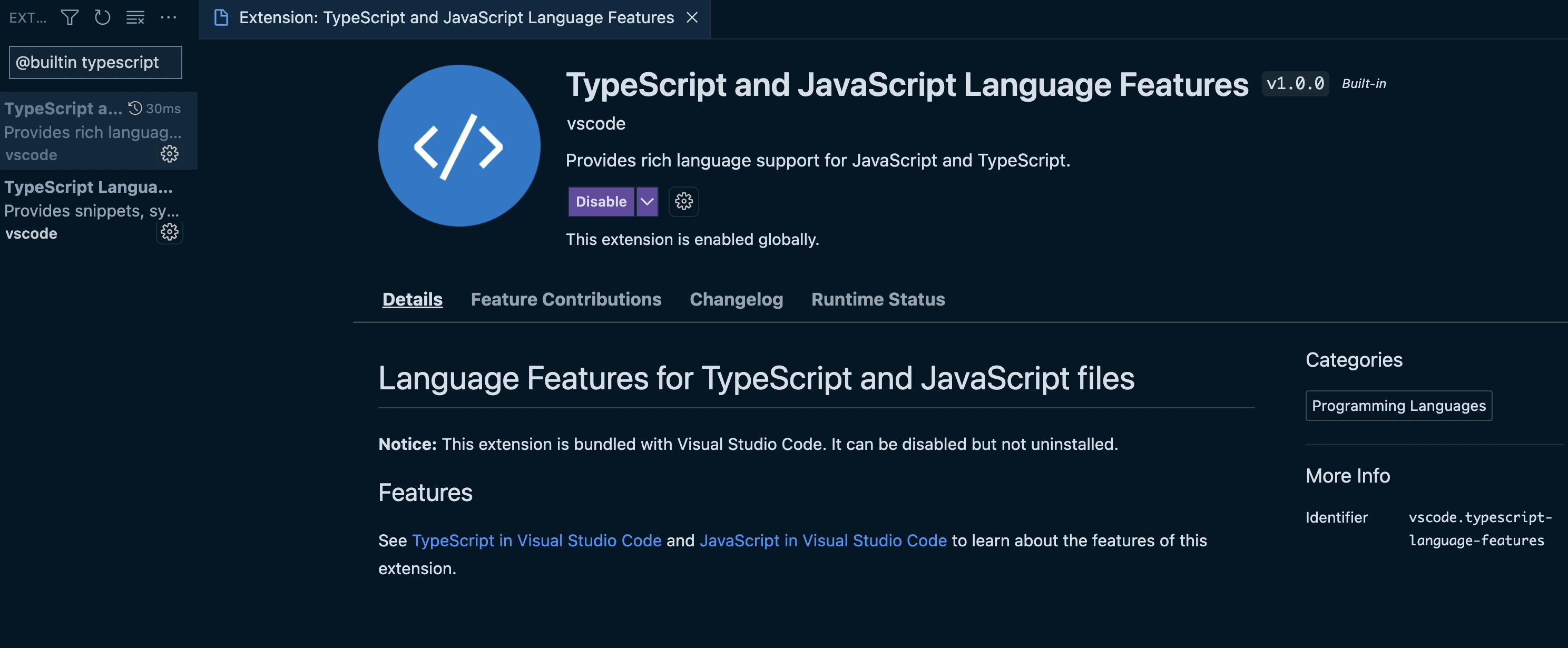
Task: Open the Feature Contributions tab
Action: pos(565,299)
